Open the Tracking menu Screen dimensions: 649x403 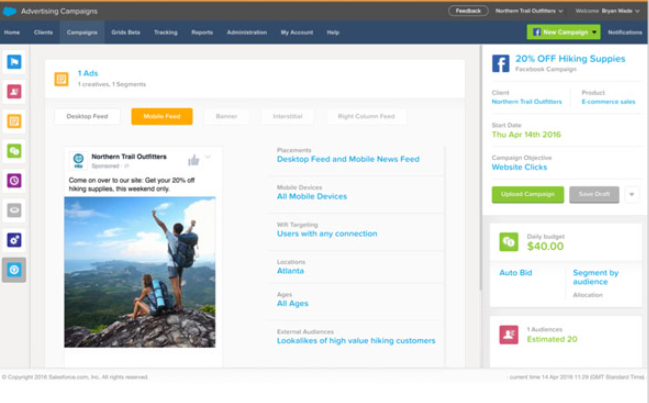[166, 32]
